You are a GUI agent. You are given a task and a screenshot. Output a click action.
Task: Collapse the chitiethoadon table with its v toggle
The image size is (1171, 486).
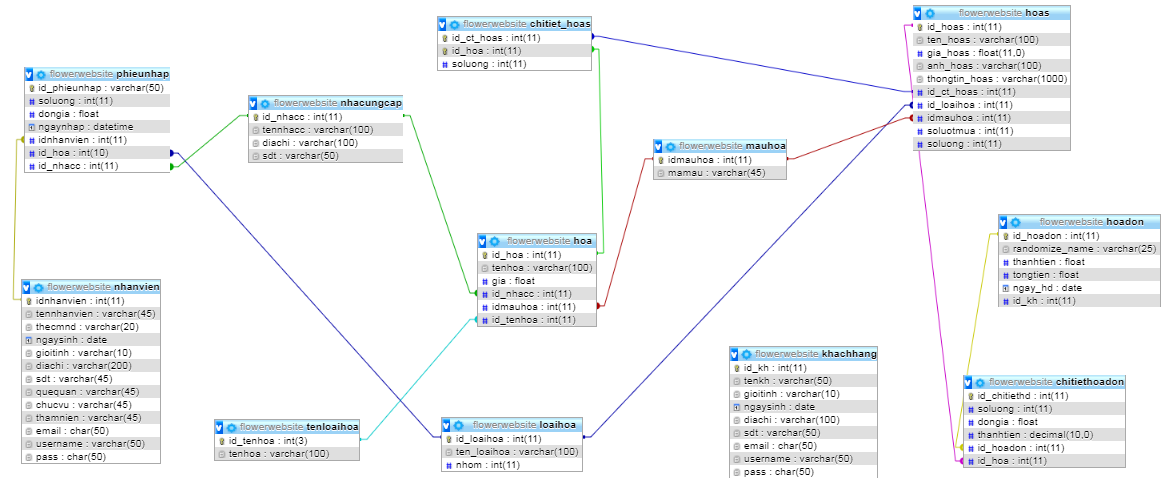pyautogui.click(x=969, y=382)
